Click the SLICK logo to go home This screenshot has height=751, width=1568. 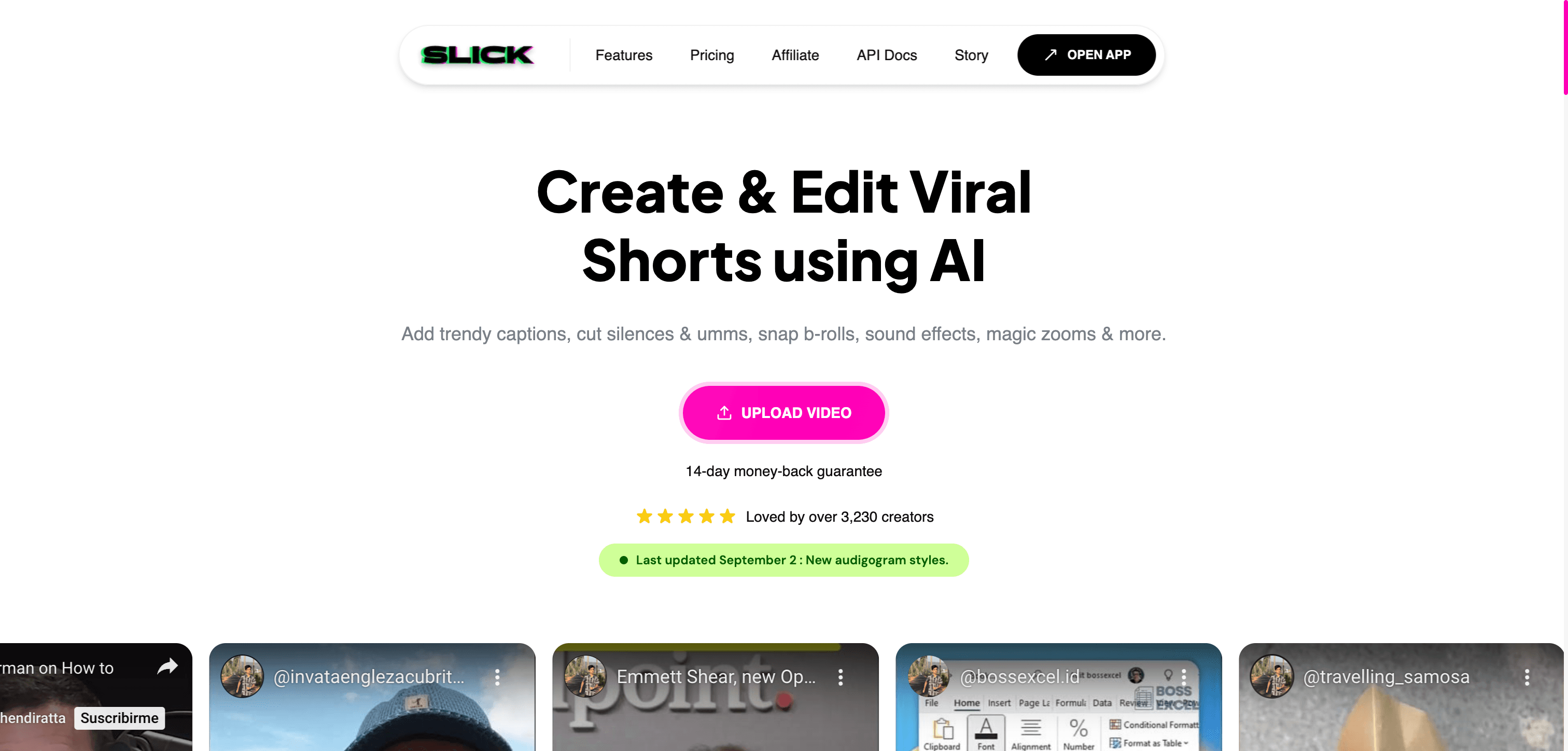pyautogui.click(x=479, y=54)
